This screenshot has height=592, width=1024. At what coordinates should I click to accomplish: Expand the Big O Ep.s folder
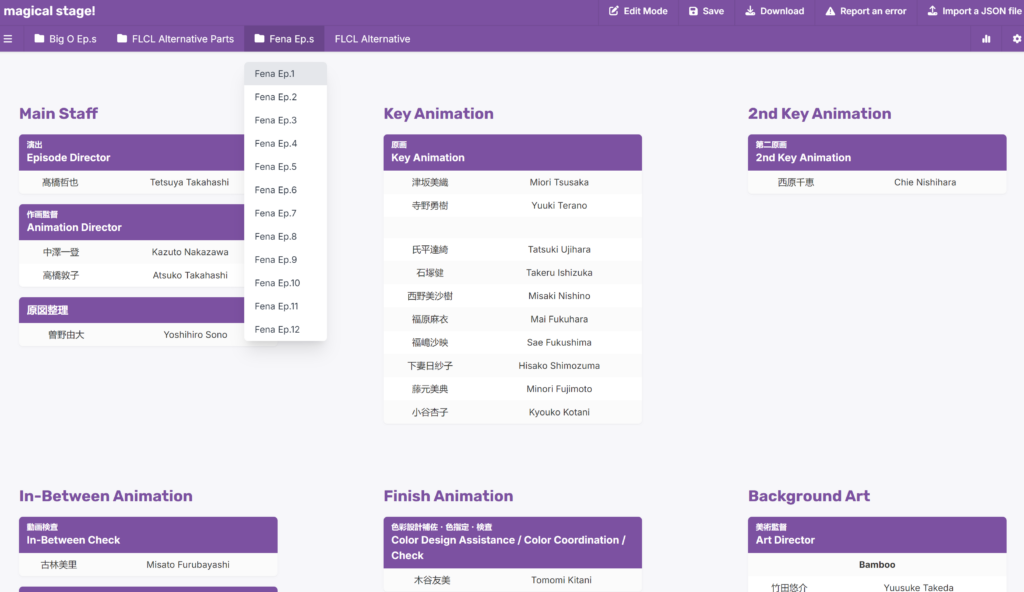[x=65, y=39]
